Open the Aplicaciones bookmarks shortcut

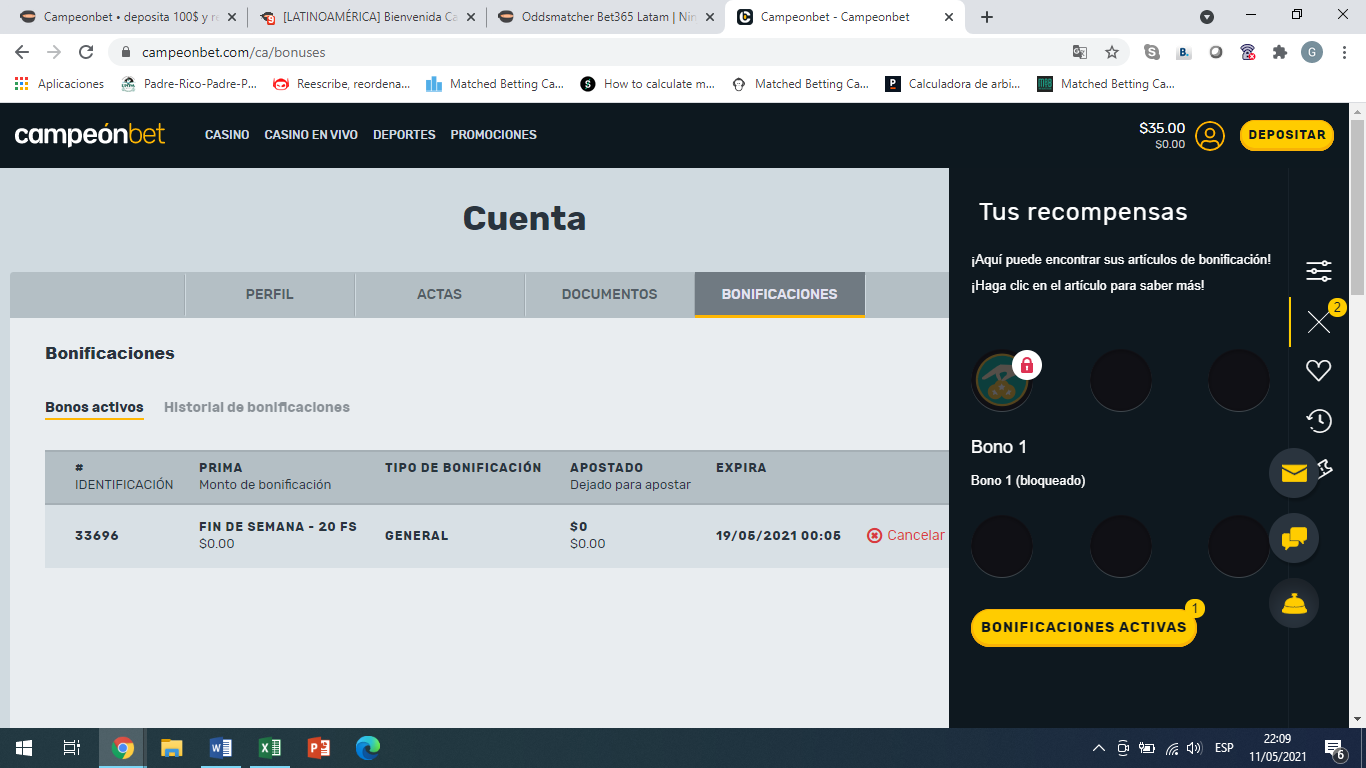click(60, 84)
